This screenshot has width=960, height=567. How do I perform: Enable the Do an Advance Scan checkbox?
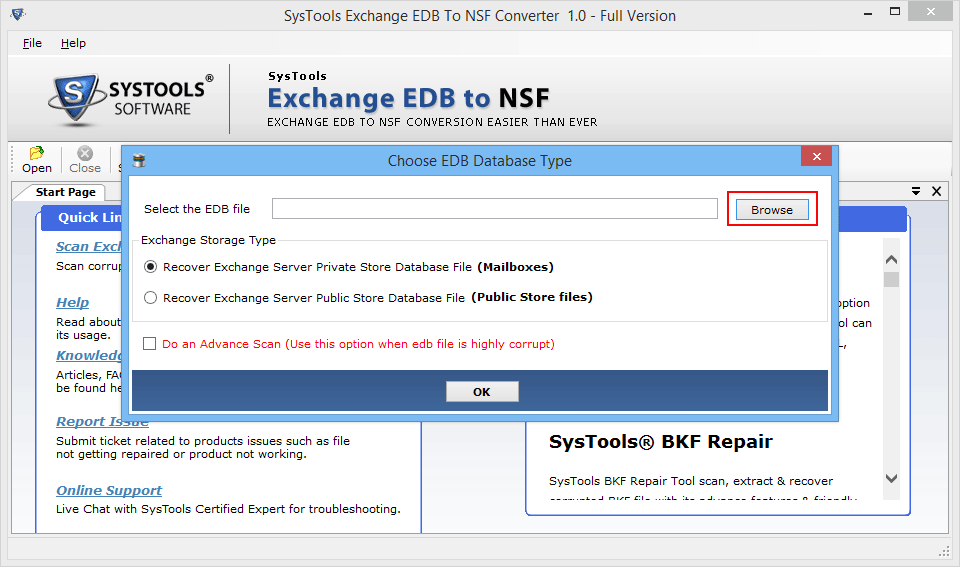149,344
